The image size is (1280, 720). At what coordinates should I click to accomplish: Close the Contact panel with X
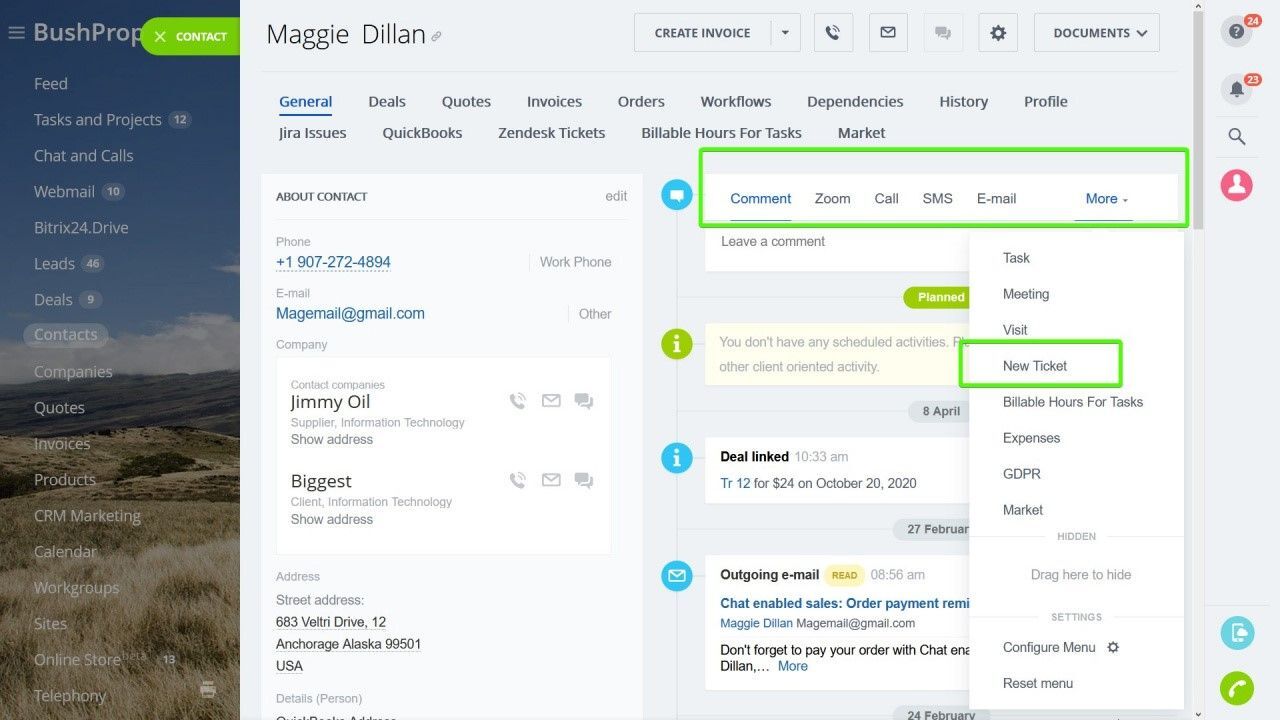click(x=161, y=37)
